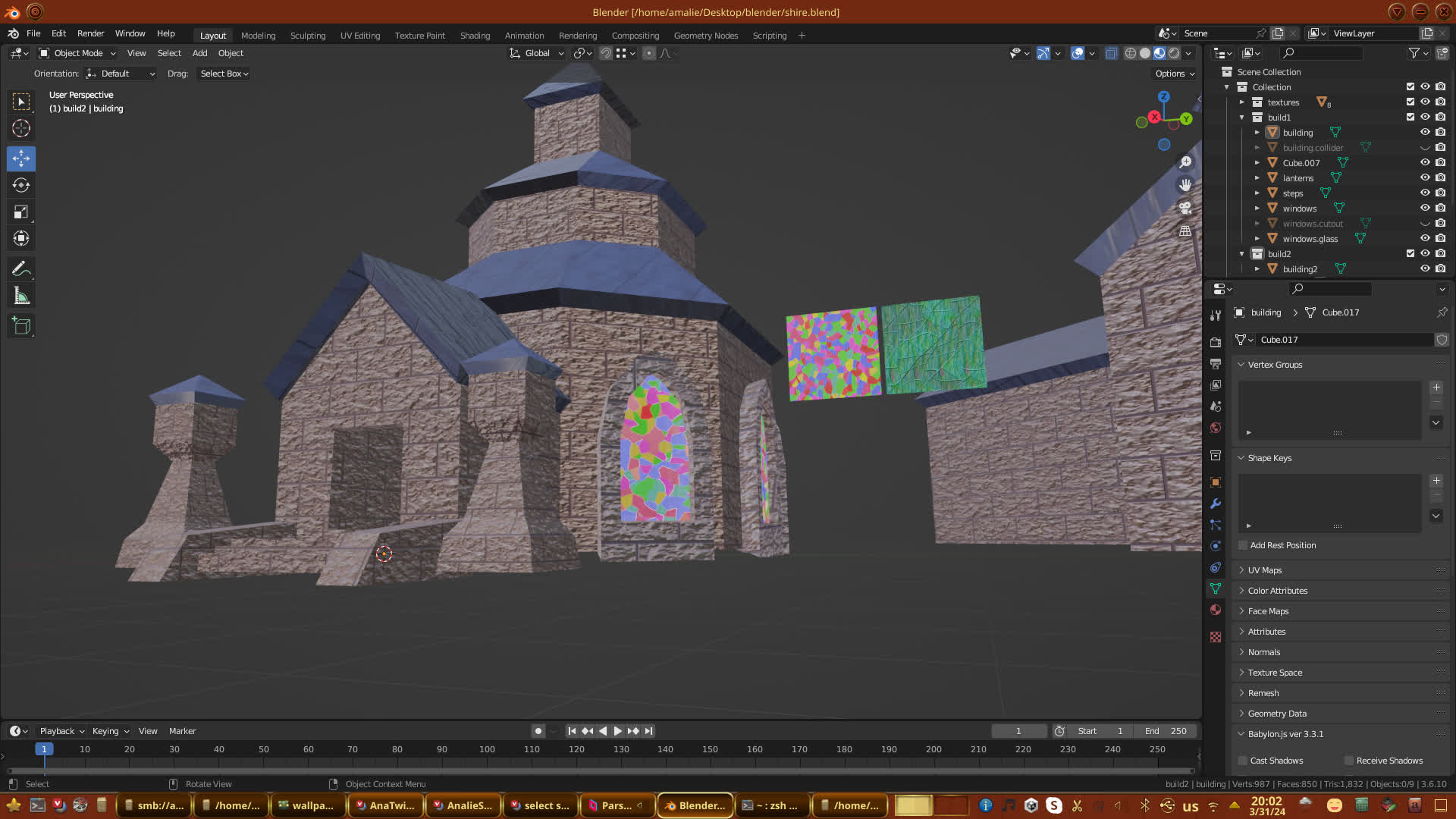Image resolution: width=1456 pixels, height=819 pixels.
Task: Select the Annotate pencil tool
Action: pyautogui.click(x=21, y=268)
